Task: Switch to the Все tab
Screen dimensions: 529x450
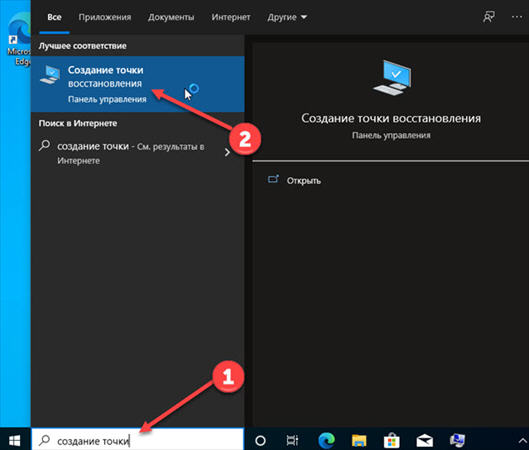Action: (x=54, y=17)
